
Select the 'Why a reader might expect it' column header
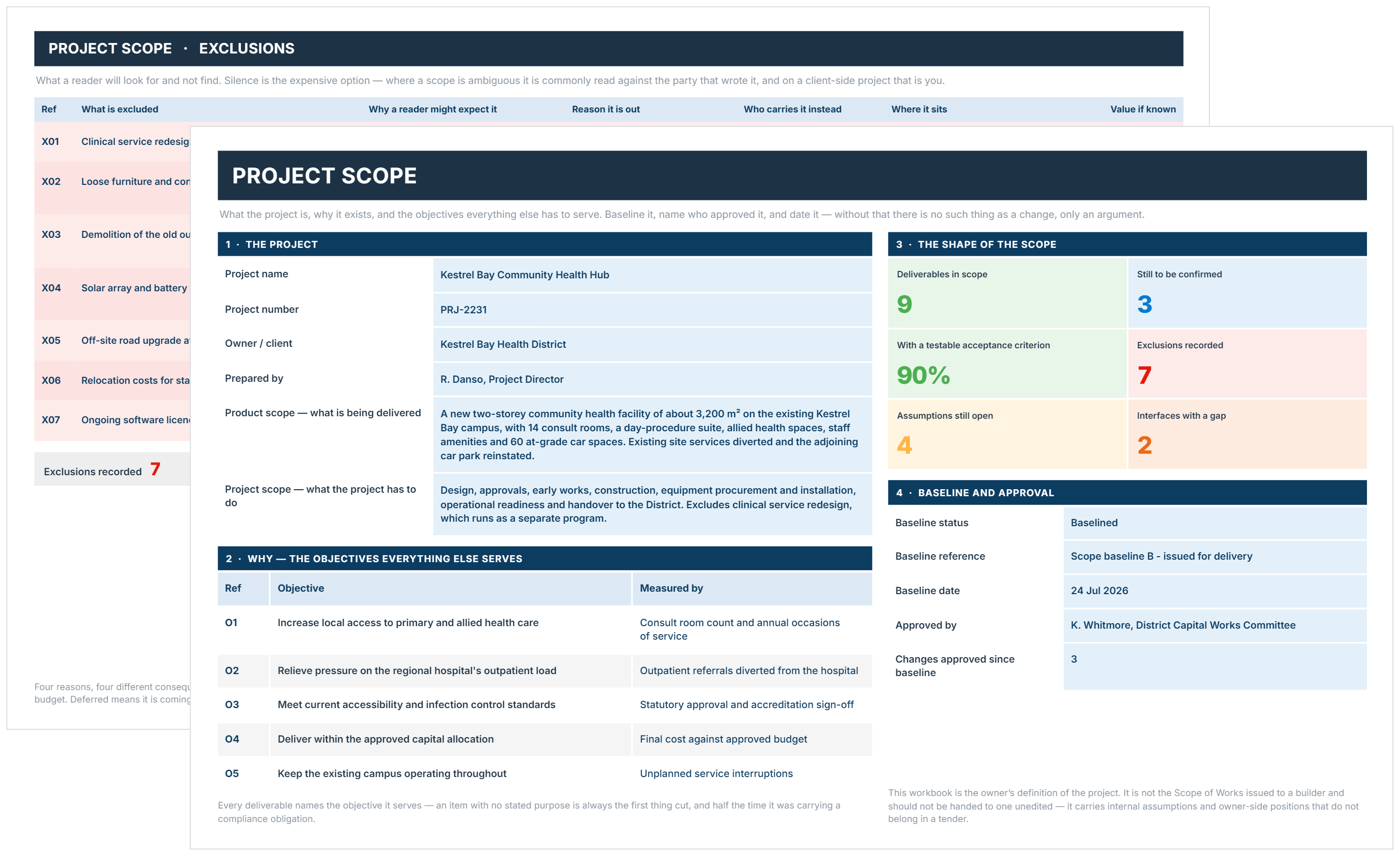coord(432,109)
